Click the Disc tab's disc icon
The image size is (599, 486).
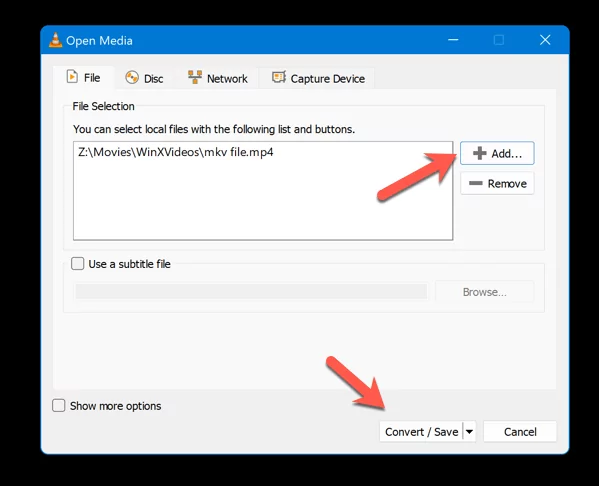tap(132, 78)
